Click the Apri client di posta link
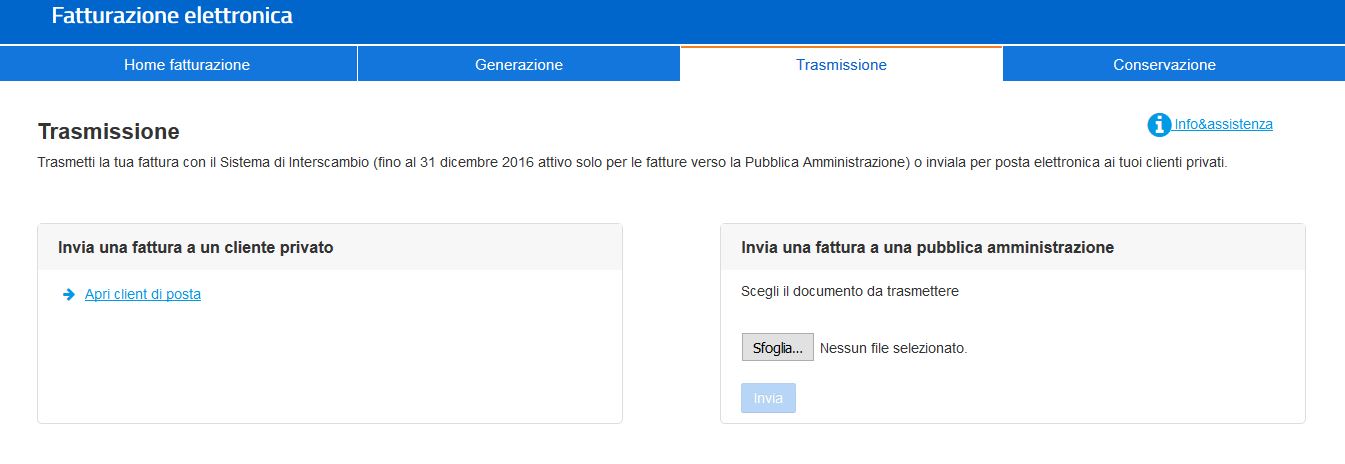This screenshot has width=1345, height=464. [143, 294]
